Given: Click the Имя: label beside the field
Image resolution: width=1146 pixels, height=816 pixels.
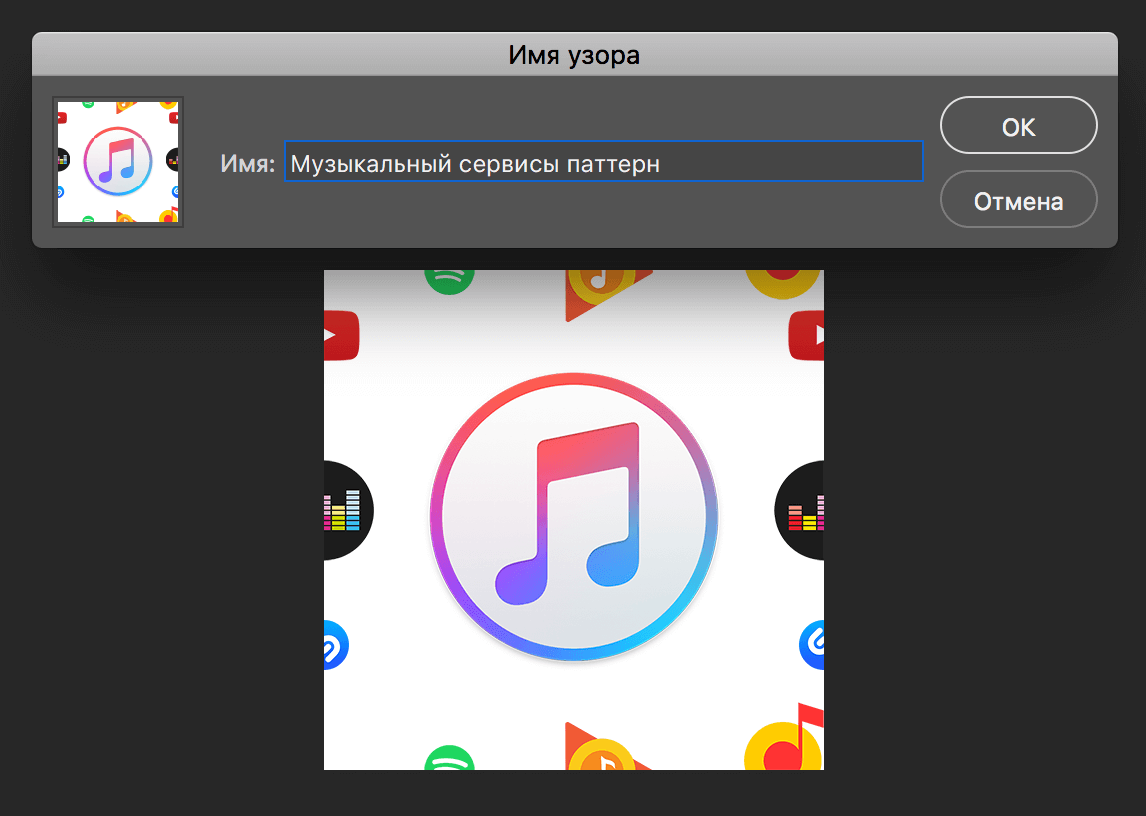Looking at the screenshot, I should (x=247, y=163).
